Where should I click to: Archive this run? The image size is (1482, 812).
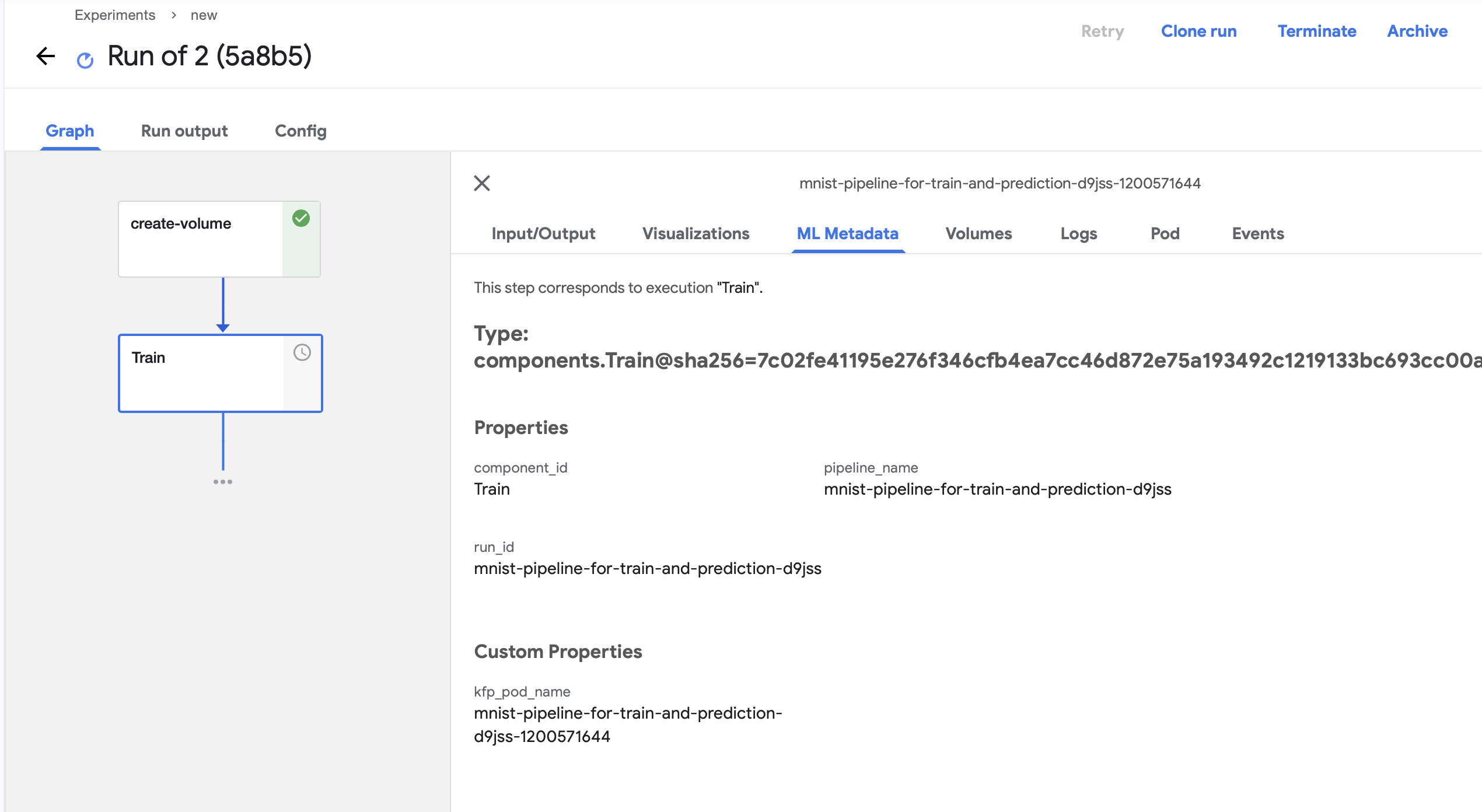pyautogui.click(x=1417, y=31)
